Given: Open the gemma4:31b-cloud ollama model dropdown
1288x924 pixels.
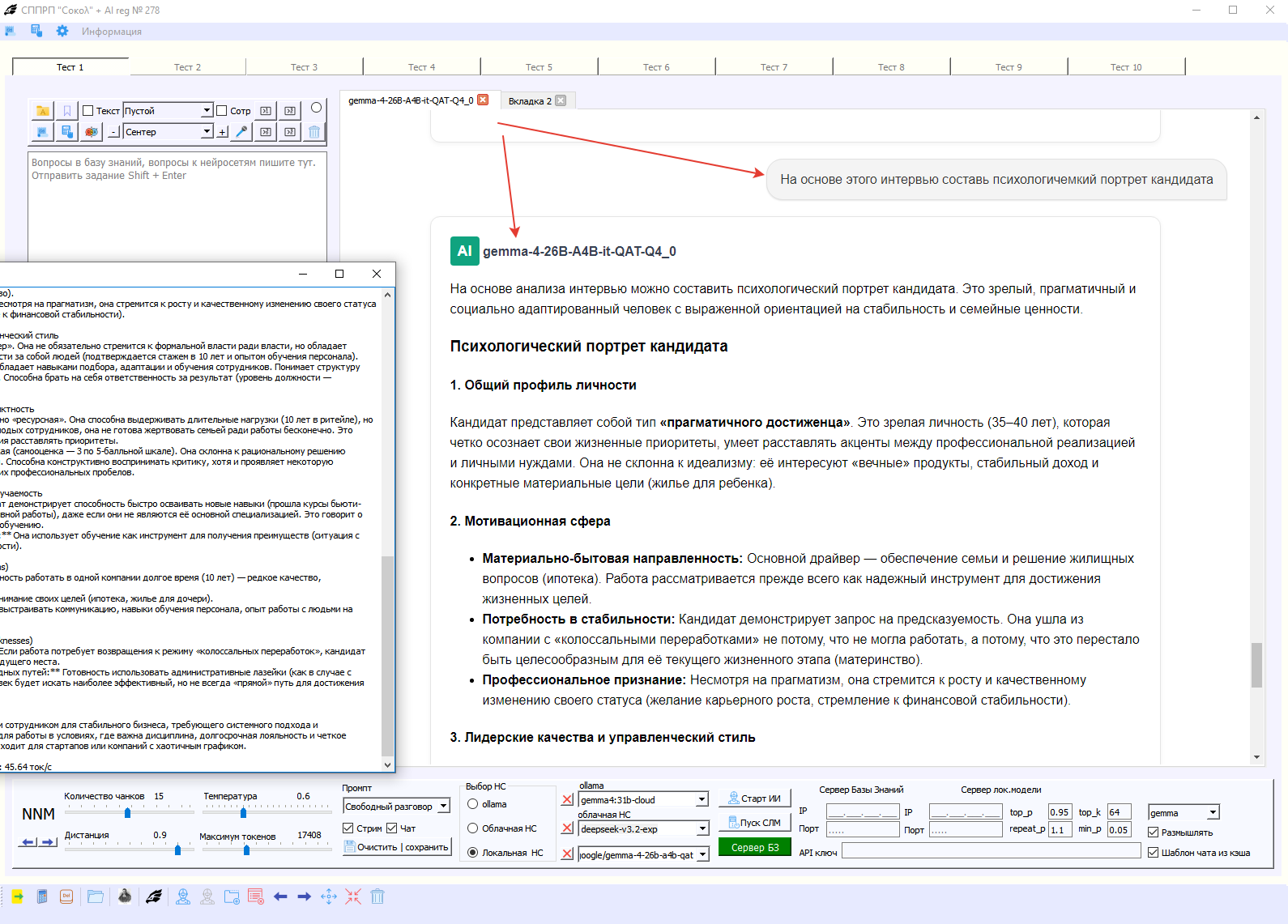Looking at the screenshot, I should coord(702,800).
